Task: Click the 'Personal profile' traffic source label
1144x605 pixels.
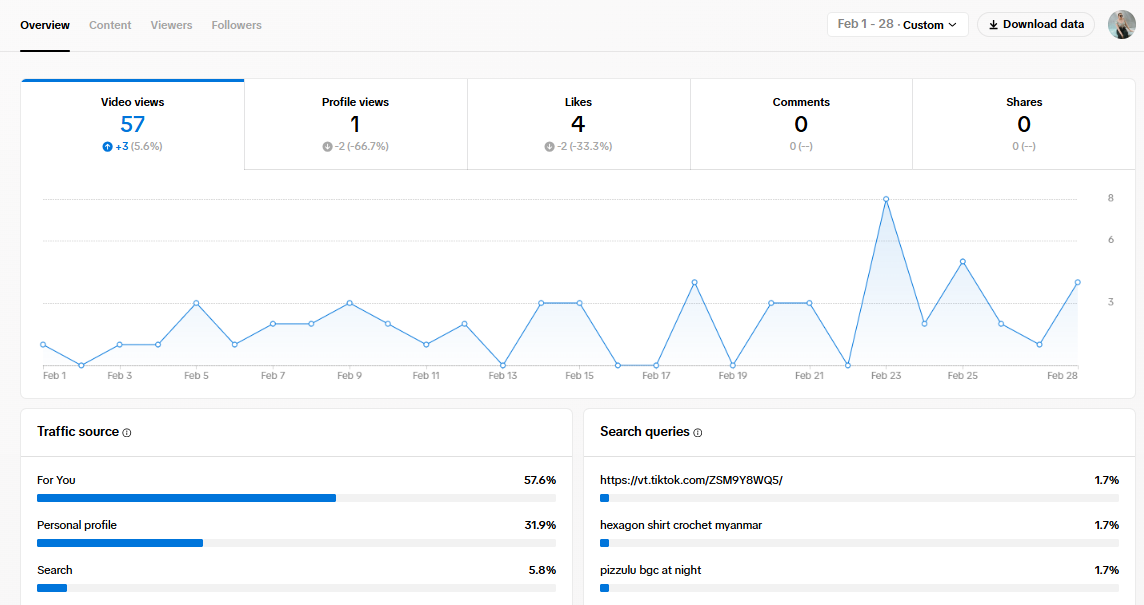Action: coord(77,525)
